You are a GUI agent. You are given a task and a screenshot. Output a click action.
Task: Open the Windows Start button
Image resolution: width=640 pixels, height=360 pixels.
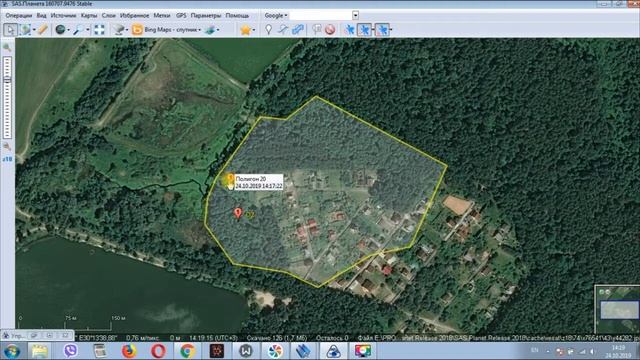11,351
